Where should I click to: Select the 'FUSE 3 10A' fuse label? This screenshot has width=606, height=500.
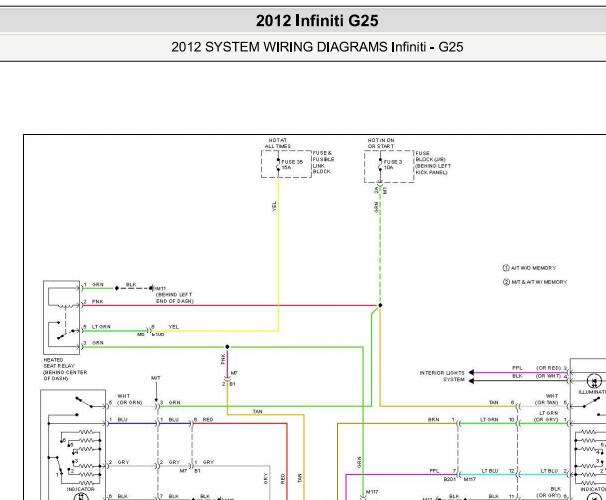tap(393, 165)
